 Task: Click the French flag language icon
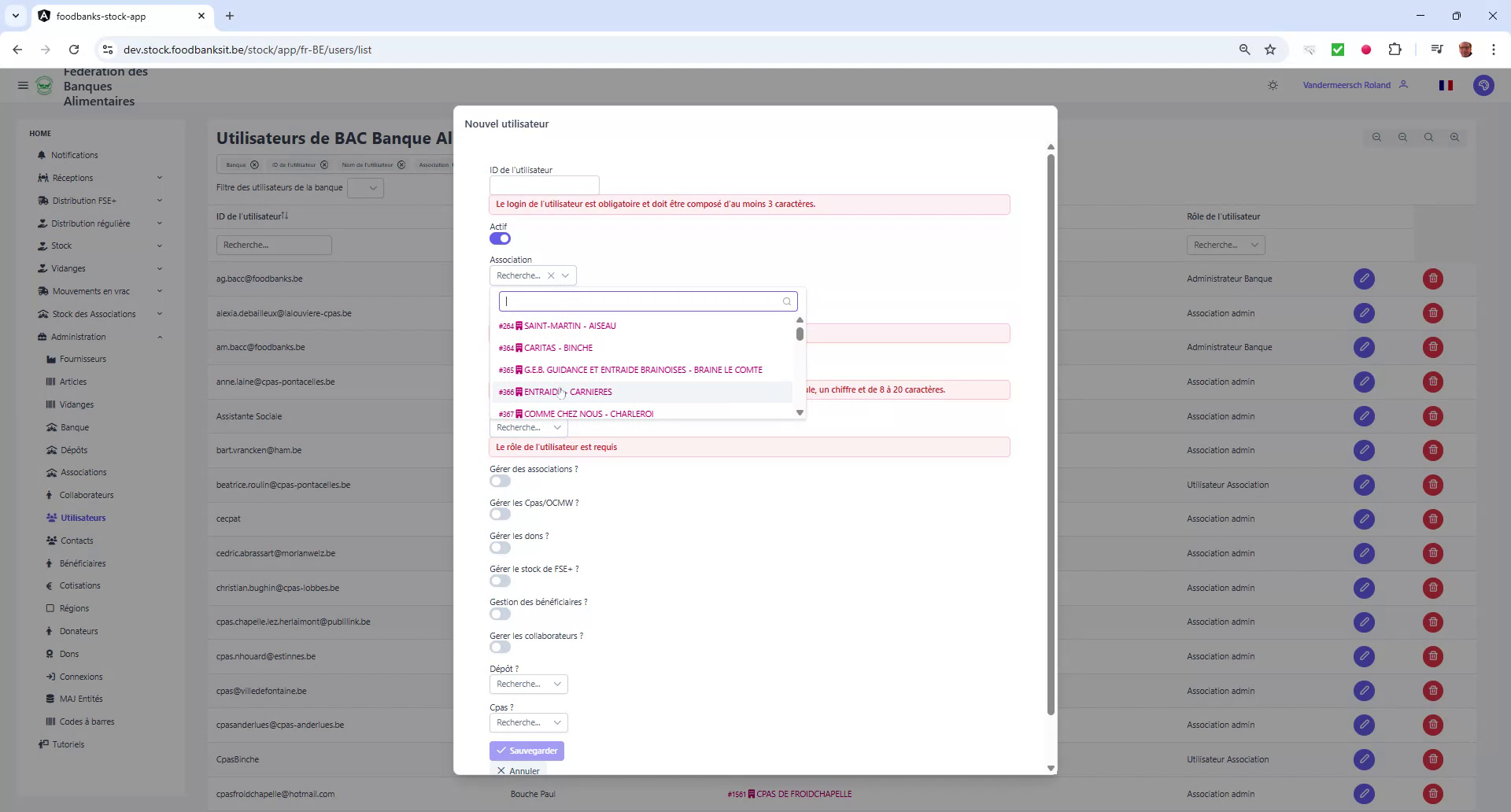point(1446,85)
